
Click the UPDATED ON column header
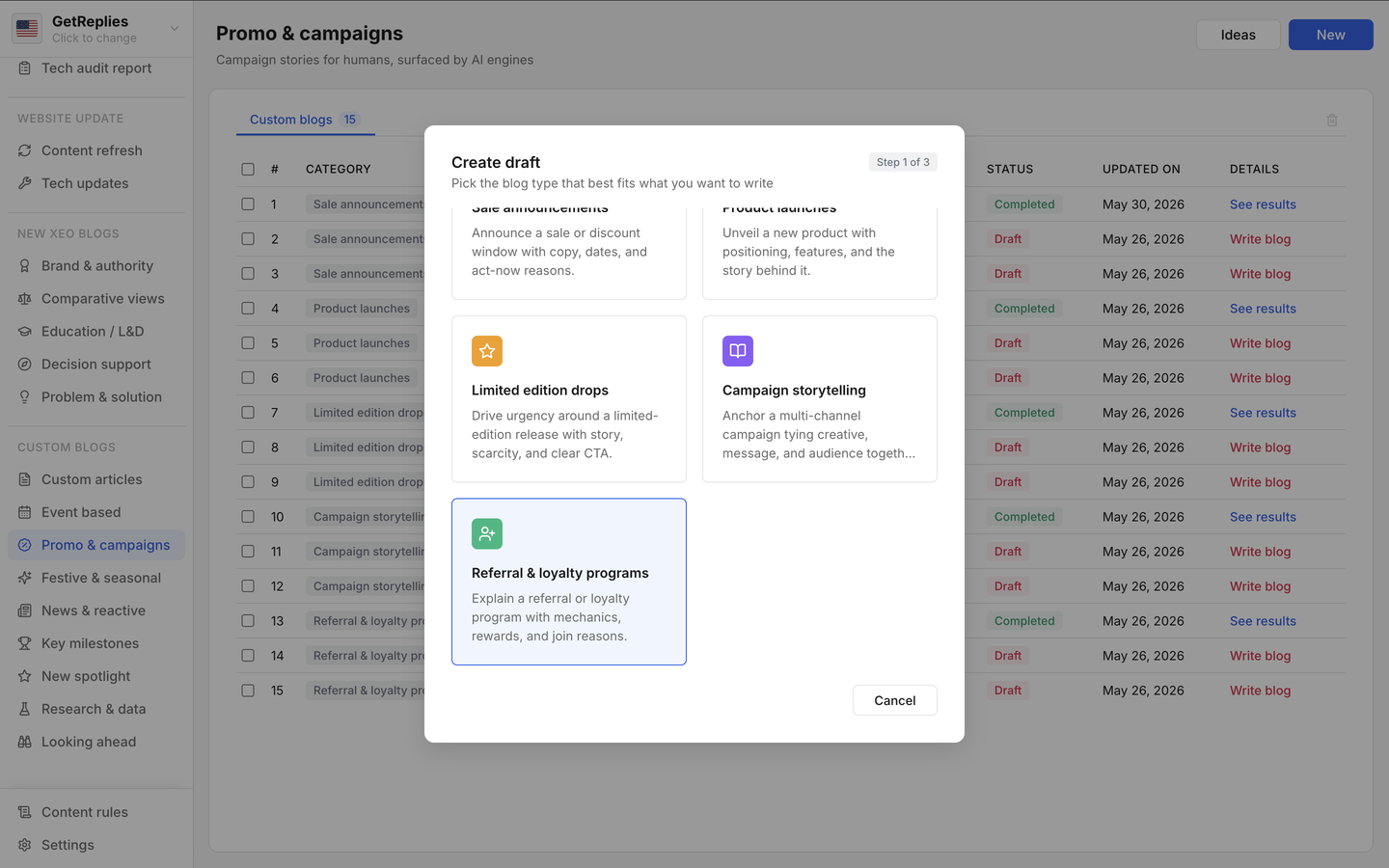coord(1141,169)
